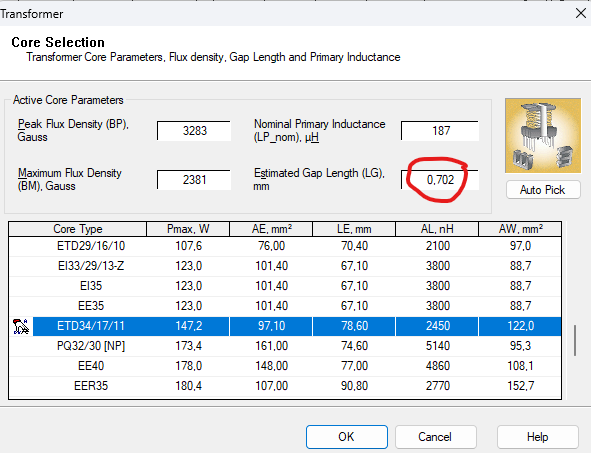
Task: Click AE value 148,00 in EE40 row
Action: pyautogui.click(x=271, y=366)
